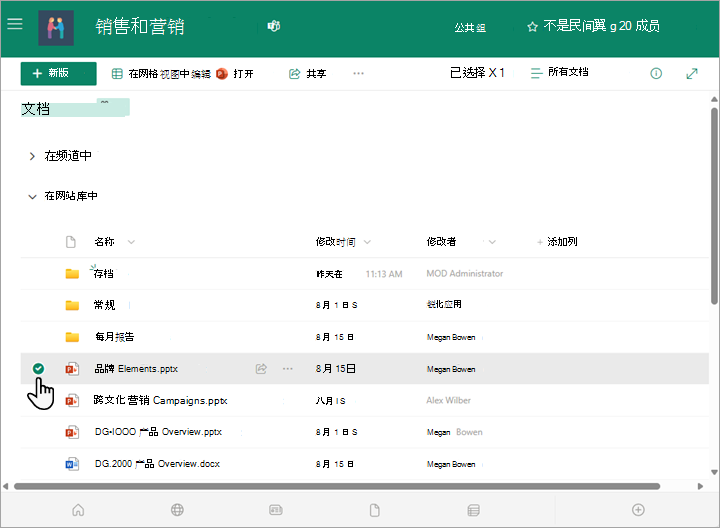The height and width of the screenshot is (528, 720).
Task: Collapse the 在网站库中 section
Action: (32, 197)
